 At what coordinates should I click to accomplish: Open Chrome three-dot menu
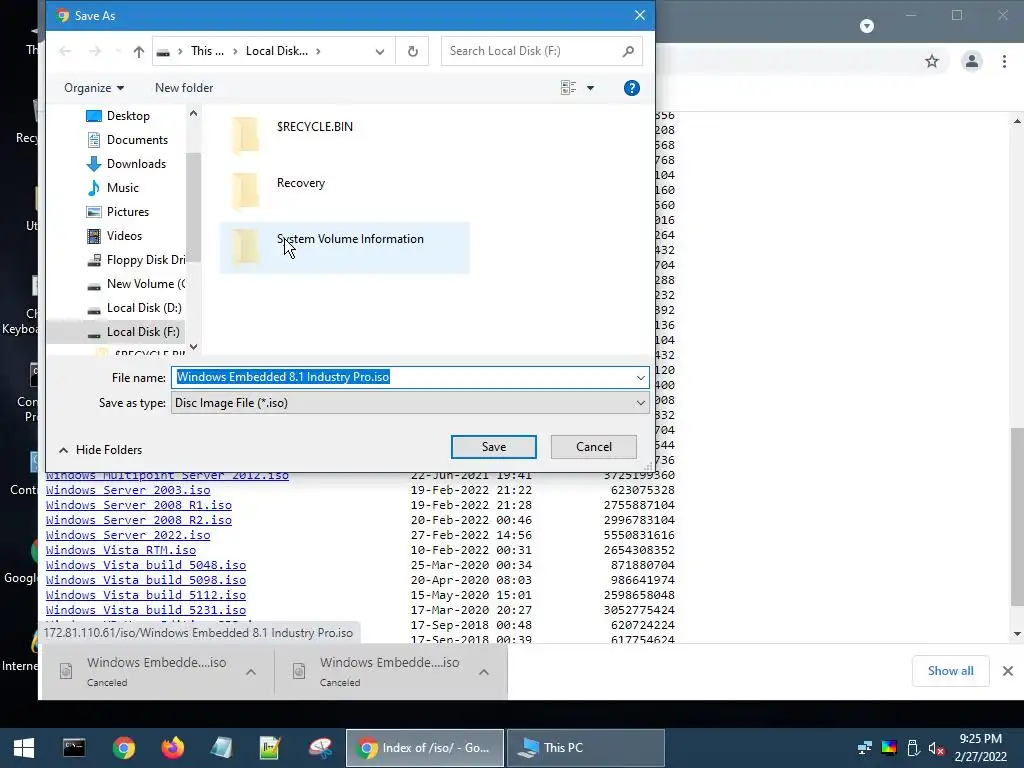[x=1004, y=61]
